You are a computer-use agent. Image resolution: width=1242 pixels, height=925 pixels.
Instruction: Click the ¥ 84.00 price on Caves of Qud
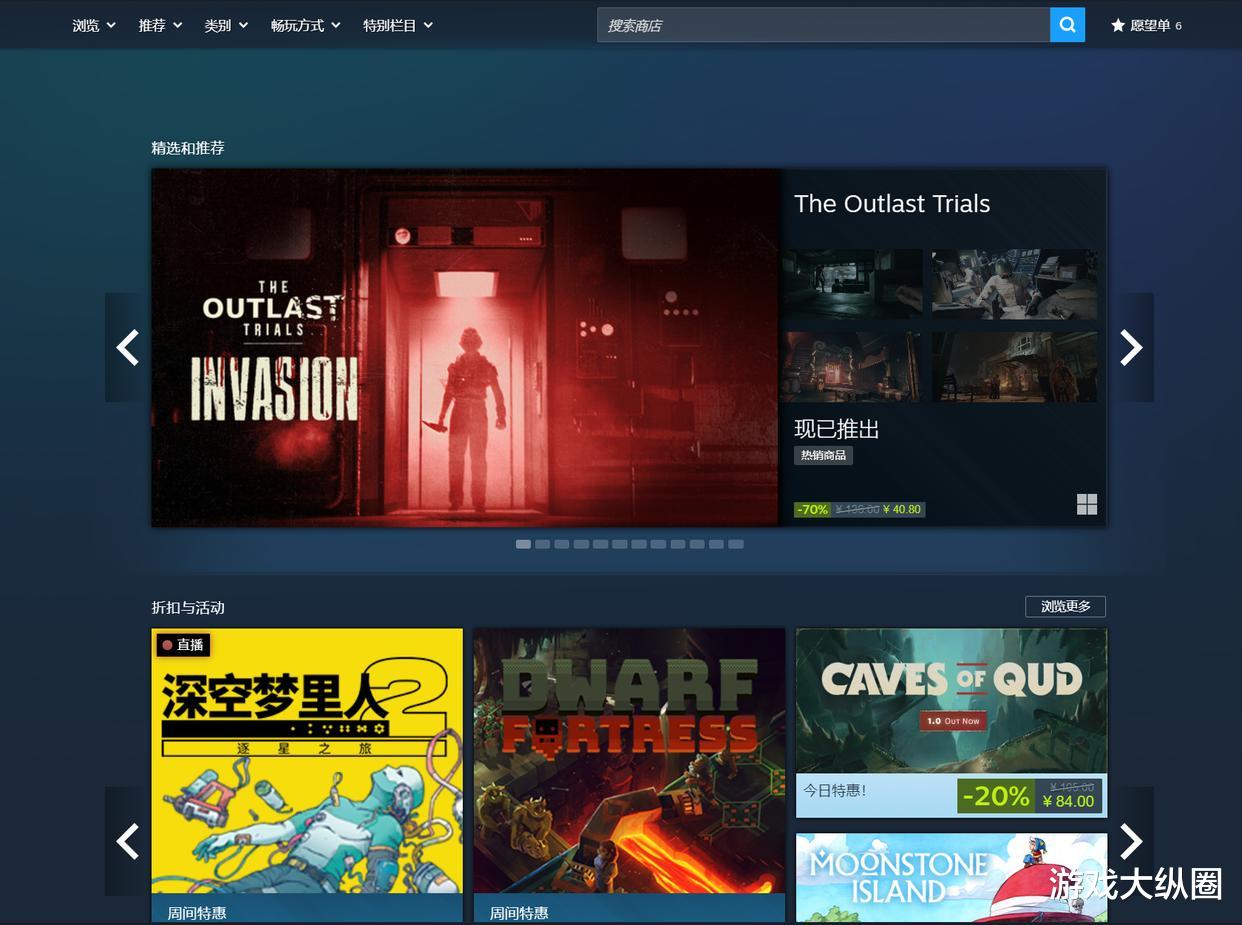click(x=1068, y=801)
